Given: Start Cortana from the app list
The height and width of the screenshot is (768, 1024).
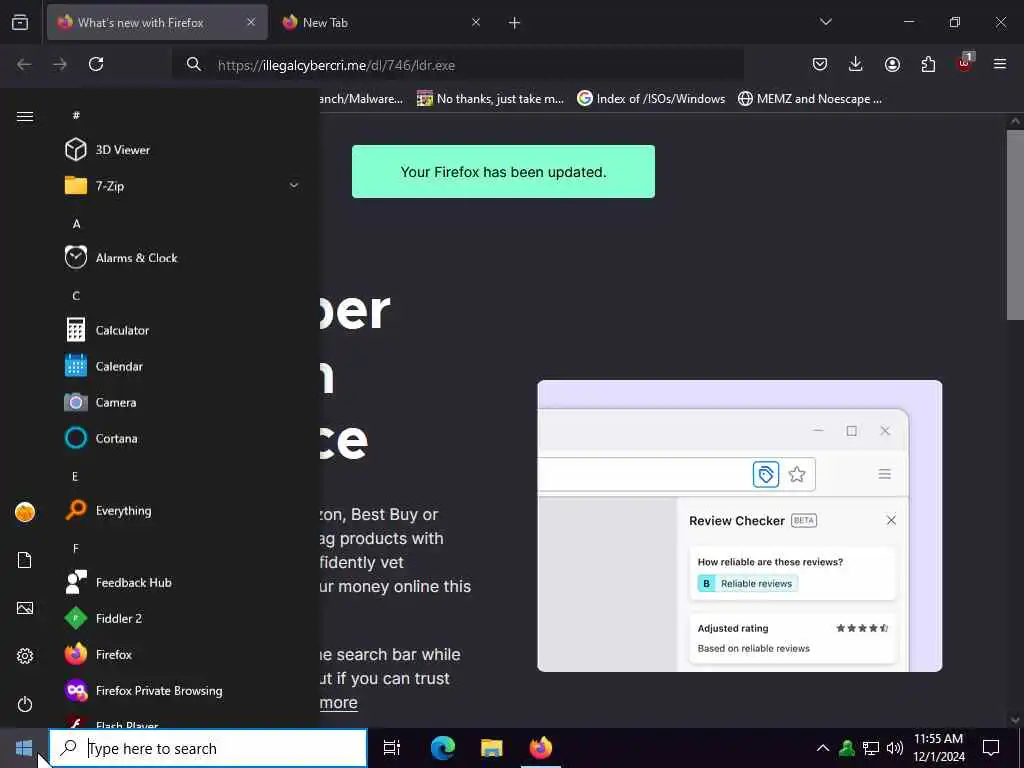Looking at the screenshot, I should pyautogui.click(x=183, y=438).
